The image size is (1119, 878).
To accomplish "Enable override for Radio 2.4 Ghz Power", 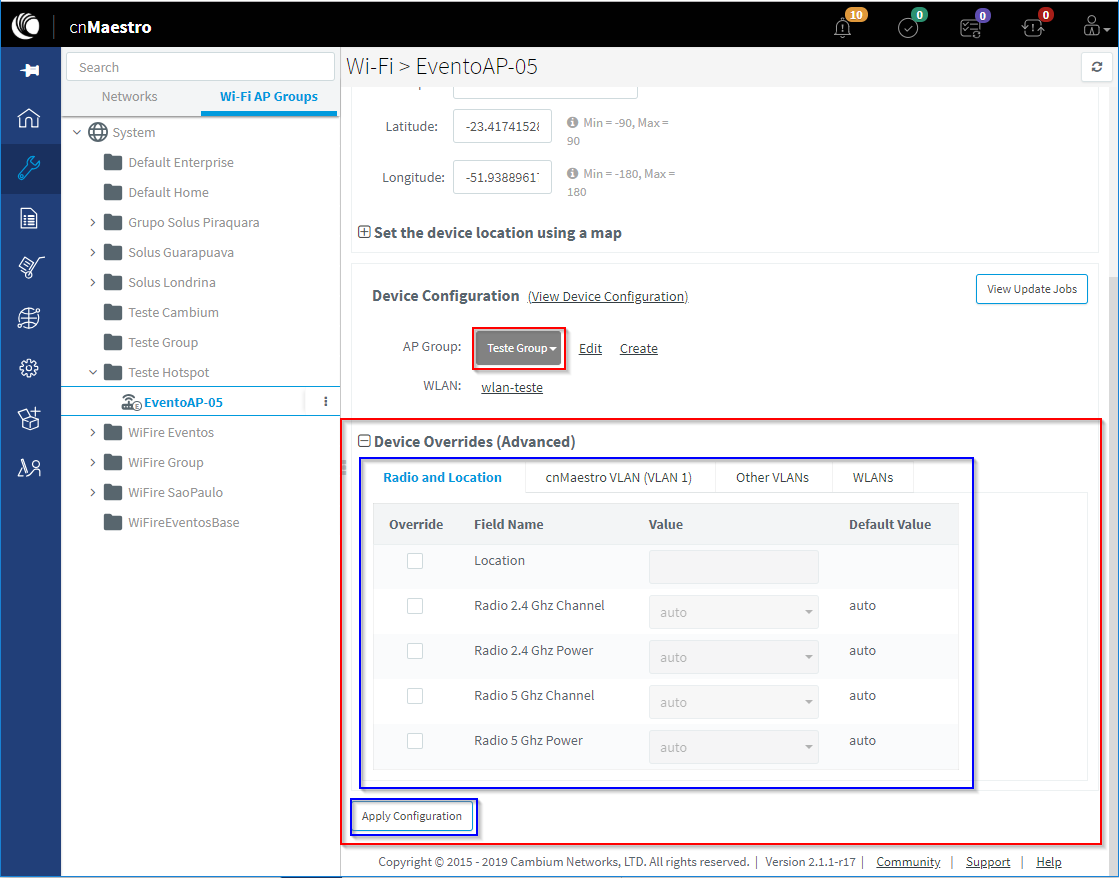I will [x=415, y=651].
